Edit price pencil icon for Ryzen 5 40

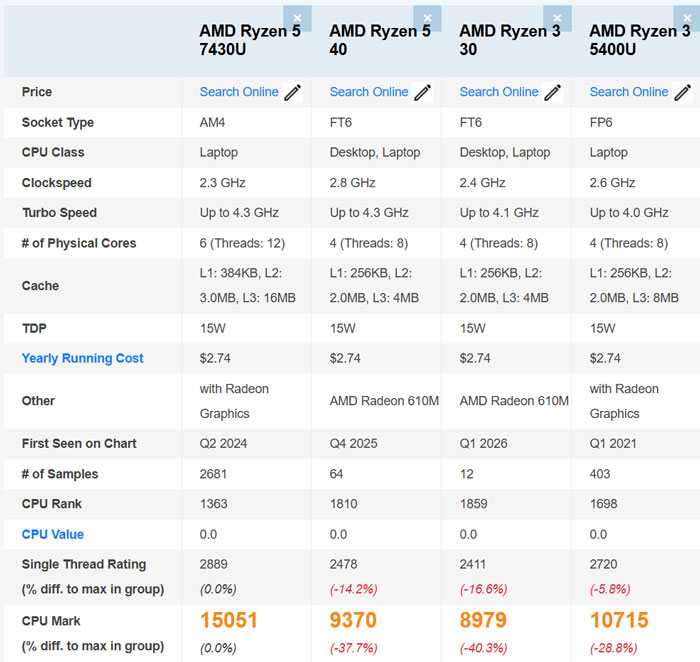[423, 92]
